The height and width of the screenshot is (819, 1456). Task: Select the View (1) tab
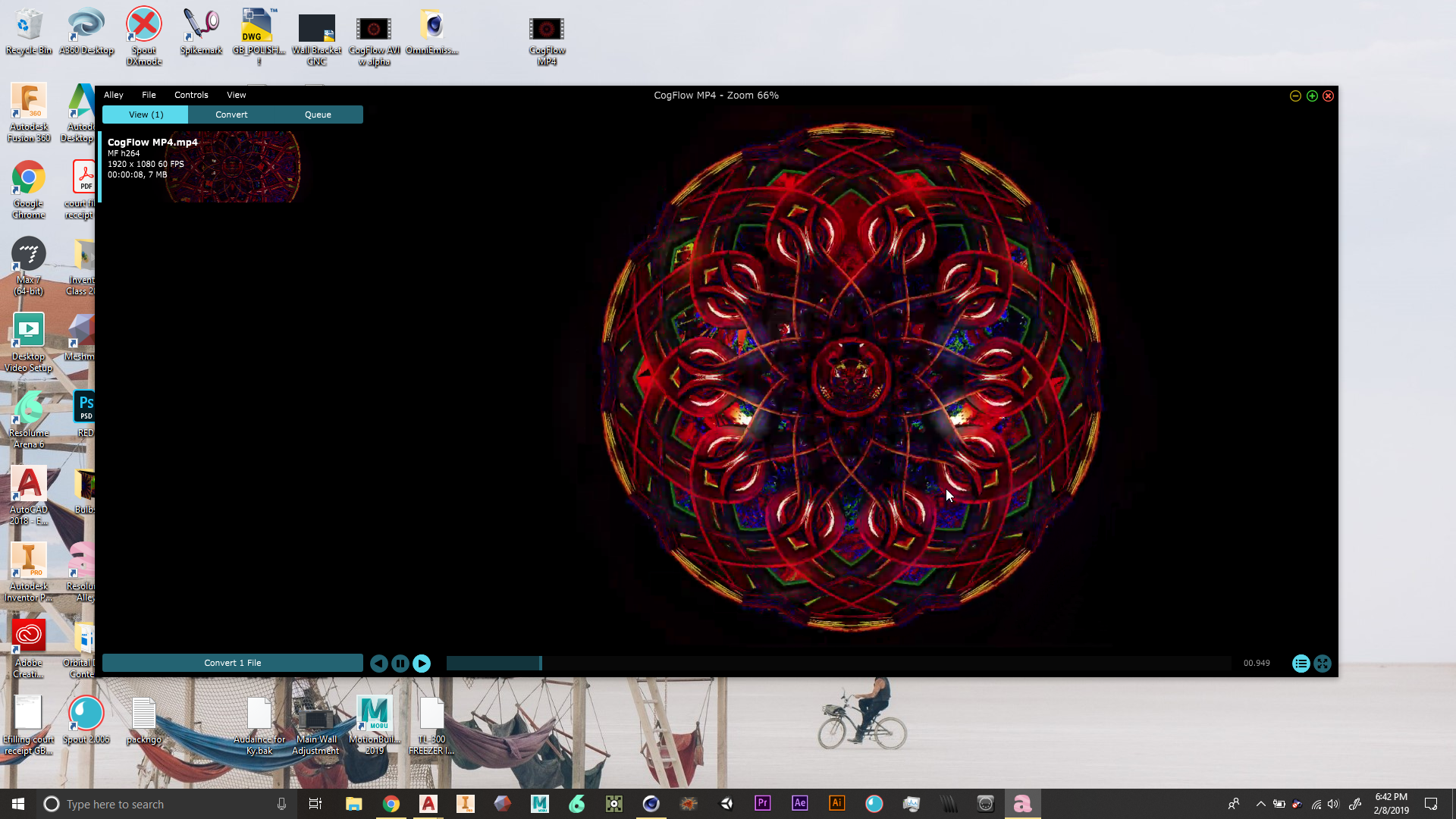click(x=146, y=115)
